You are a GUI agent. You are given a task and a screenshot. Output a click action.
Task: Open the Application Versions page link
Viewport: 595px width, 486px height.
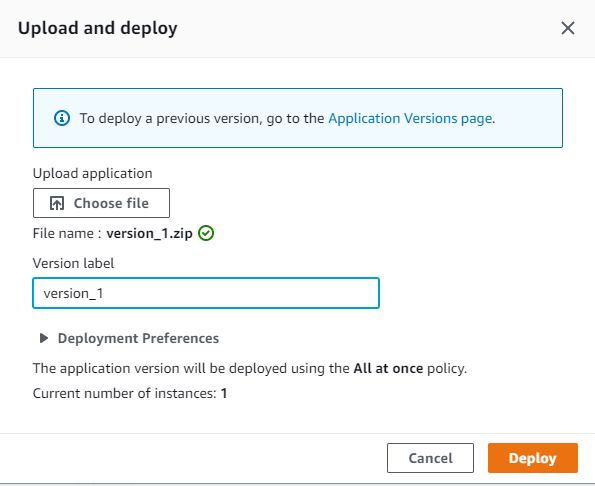click(410, 118)
